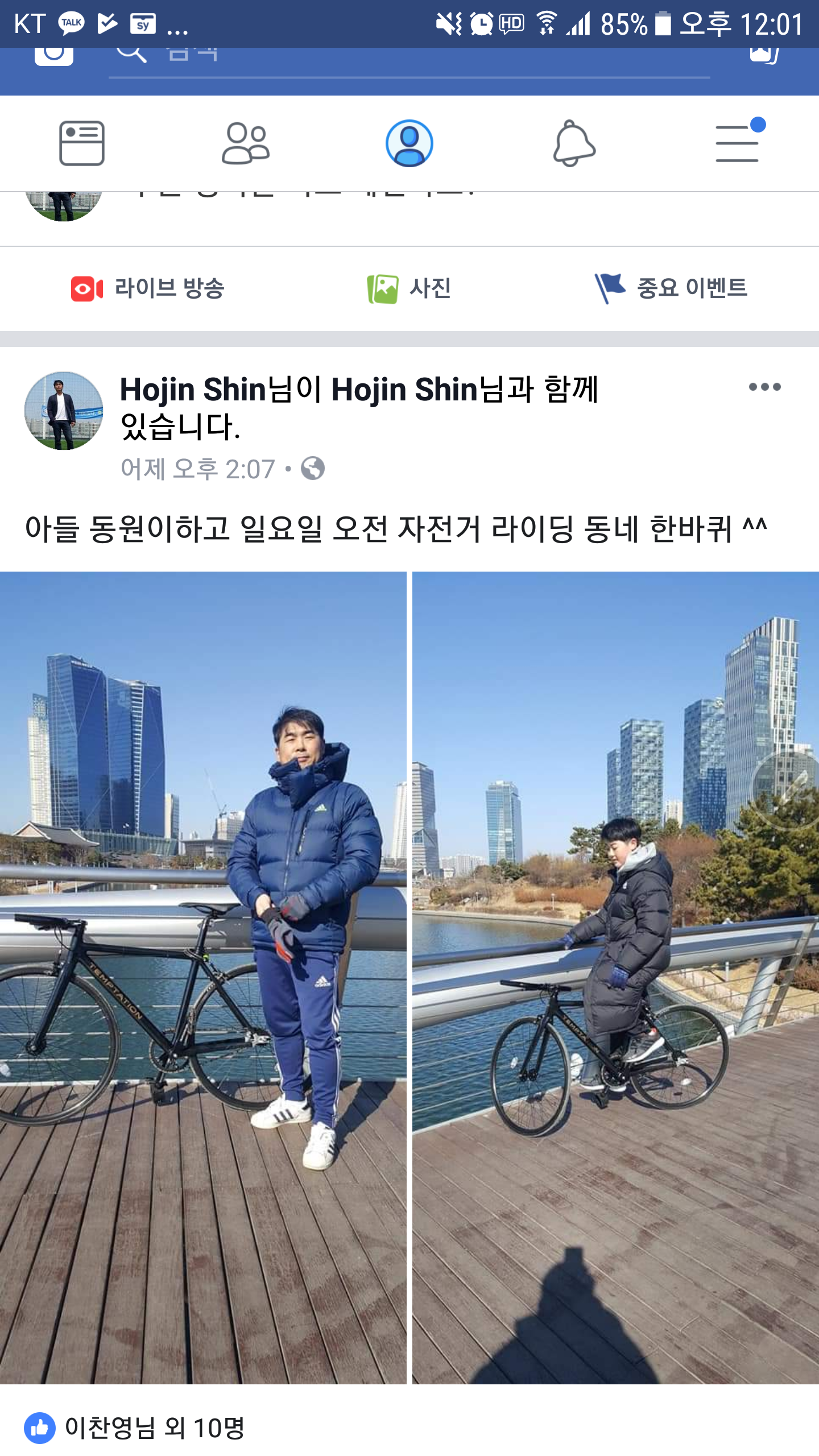This screenshot has height=1456, width=819.
Task: Add a 중요 이벤트 life event
Action: point(671,288)
